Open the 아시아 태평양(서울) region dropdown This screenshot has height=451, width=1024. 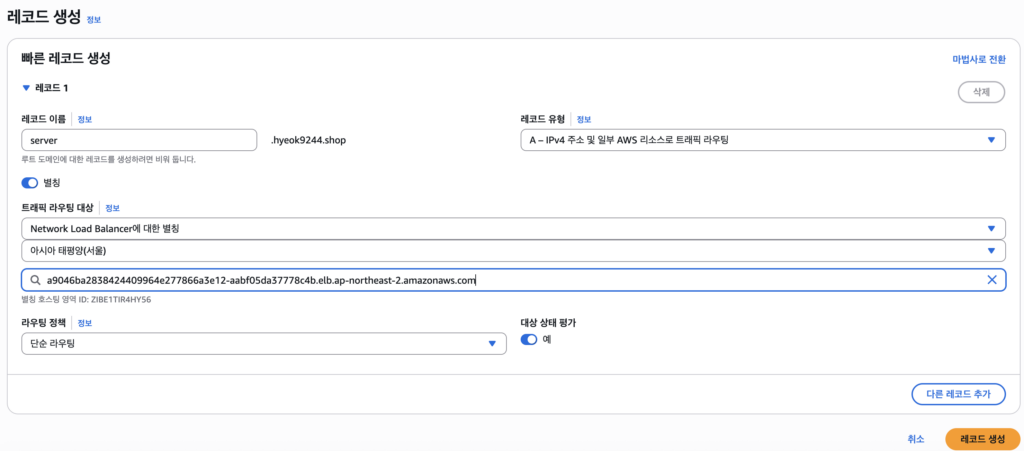tap(513, 251)
